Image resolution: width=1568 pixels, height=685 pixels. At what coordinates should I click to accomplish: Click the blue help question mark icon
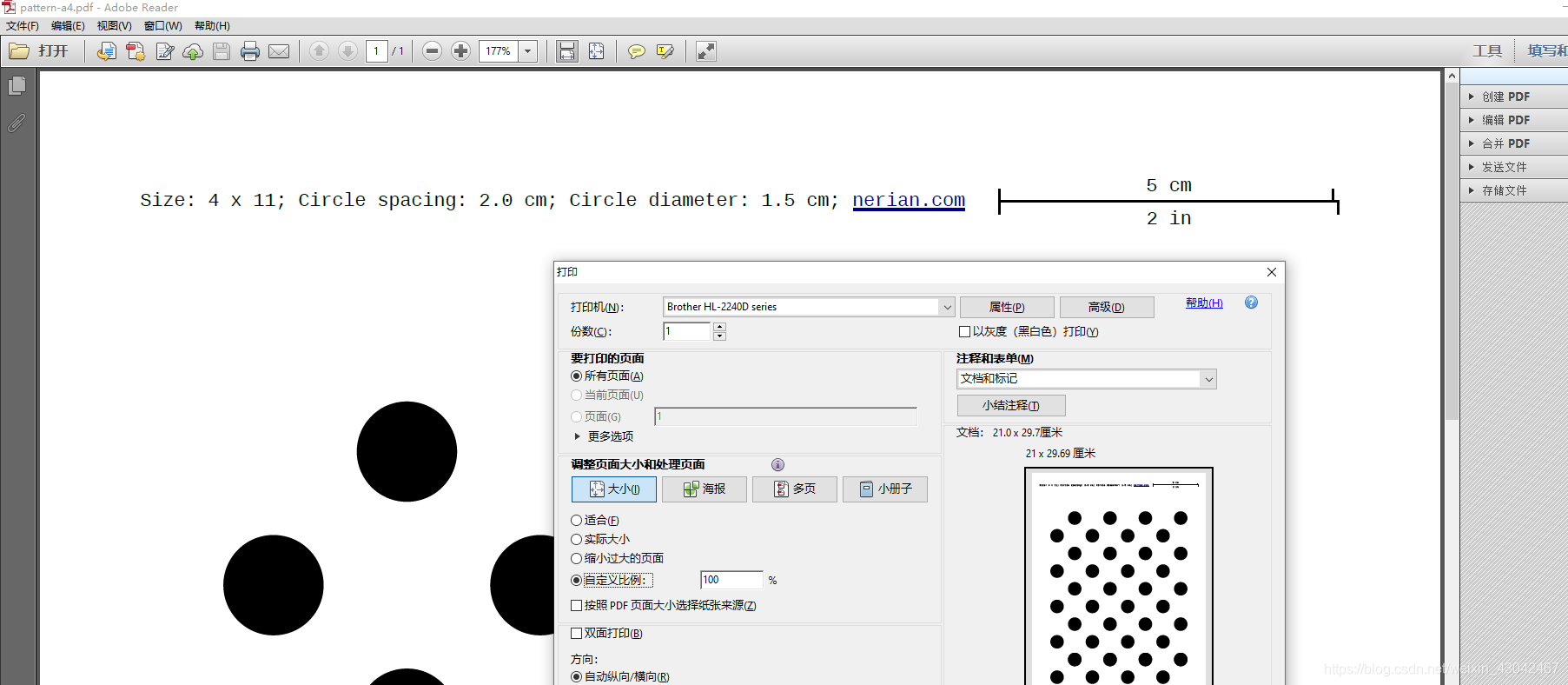click(x=1251, y=303)
